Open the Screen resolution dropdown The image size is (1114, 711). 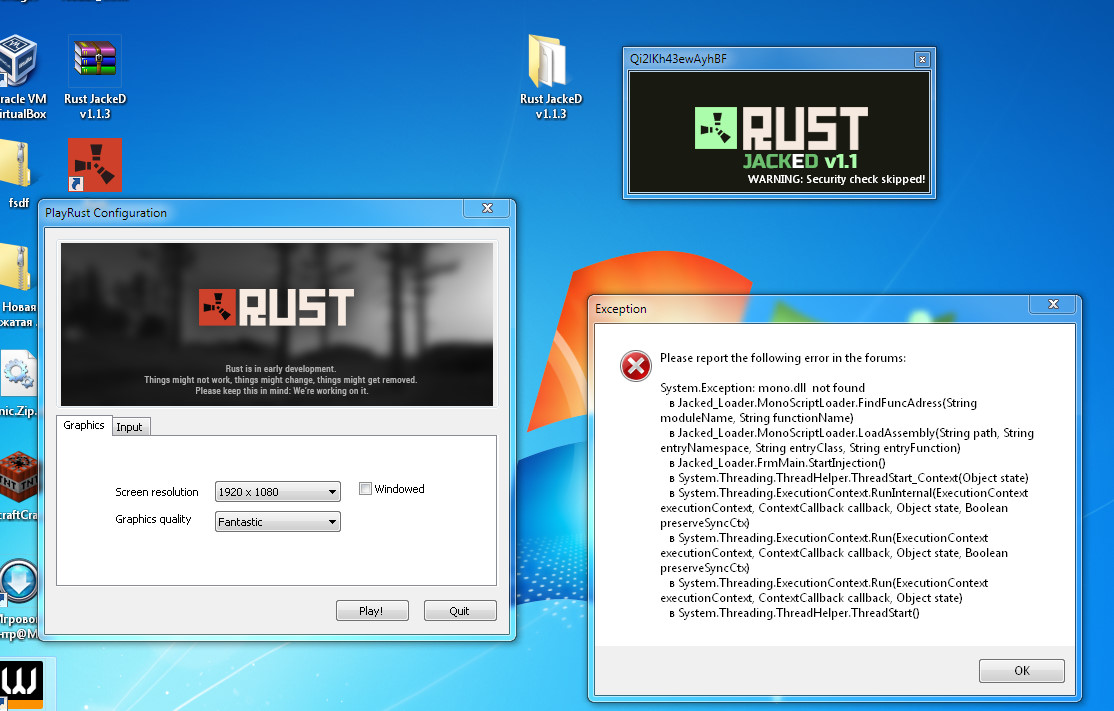(278, 492)
